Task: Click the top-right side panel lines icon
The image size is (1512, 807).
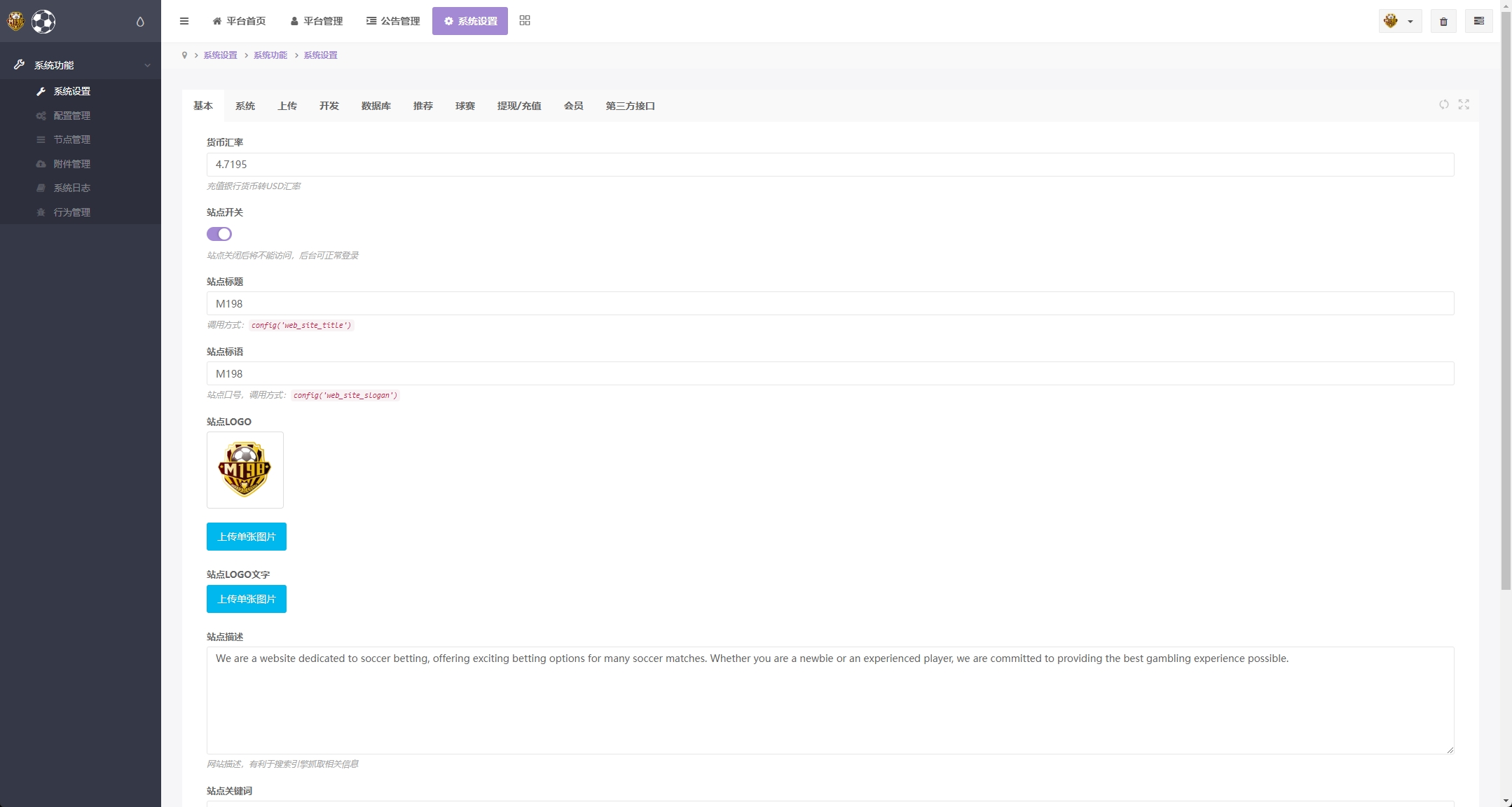Action: [1478, 21]
